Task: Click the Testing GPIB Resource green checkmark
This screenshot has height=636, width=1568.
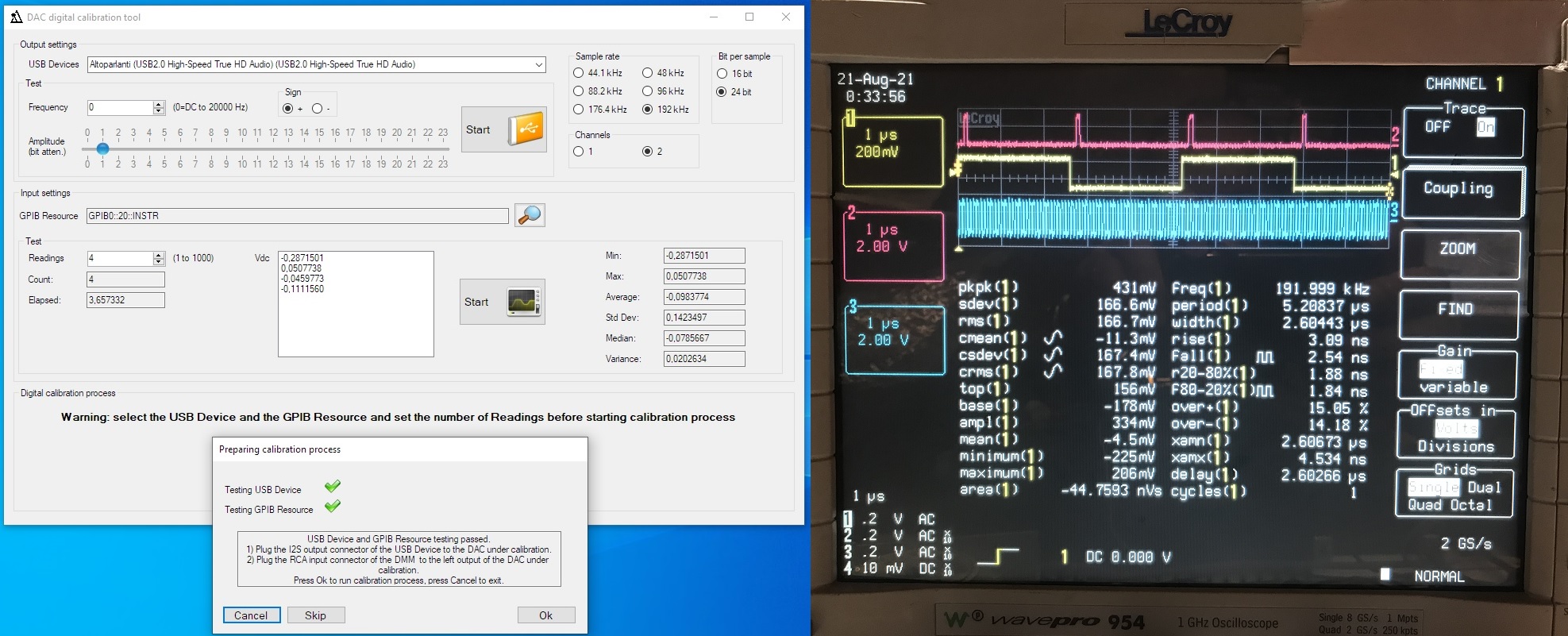Action: 333,506
